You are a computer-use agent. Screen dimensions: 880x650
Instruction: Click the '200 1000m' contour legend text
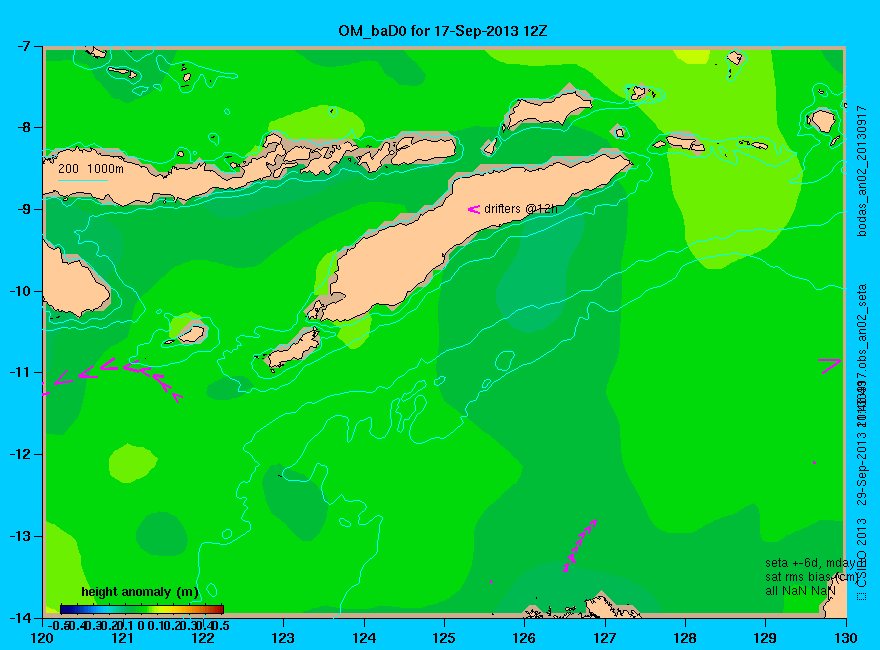(x=91, y=168)
